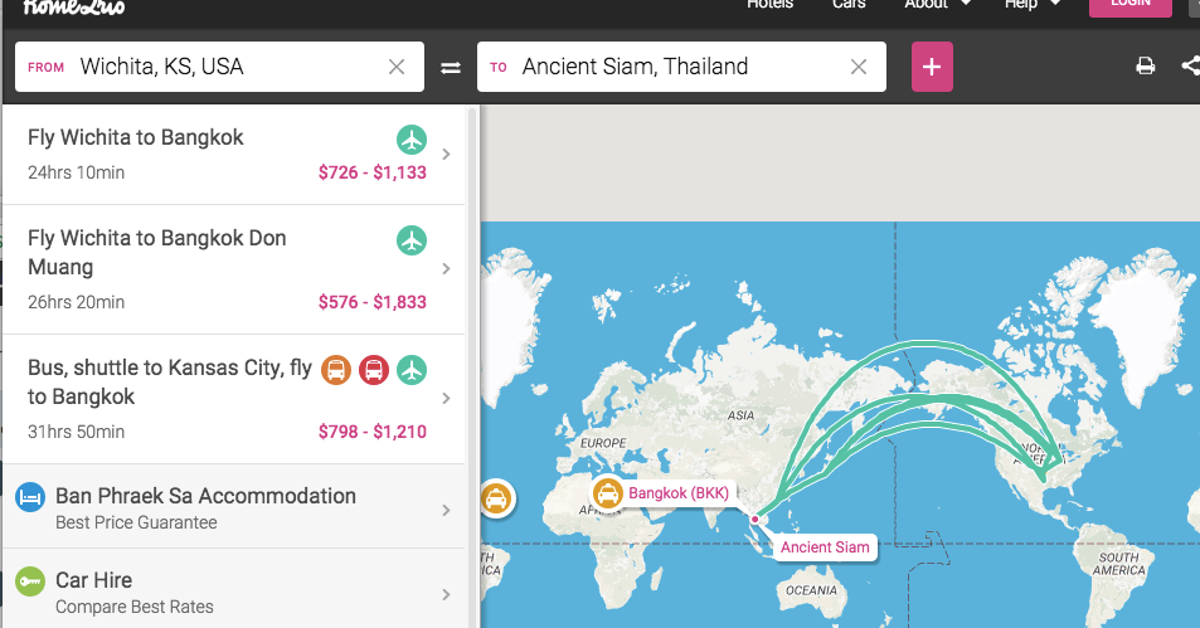Click the Rome2rio logo
Viewport: 1200px width, 628px height.
point(74,8)
